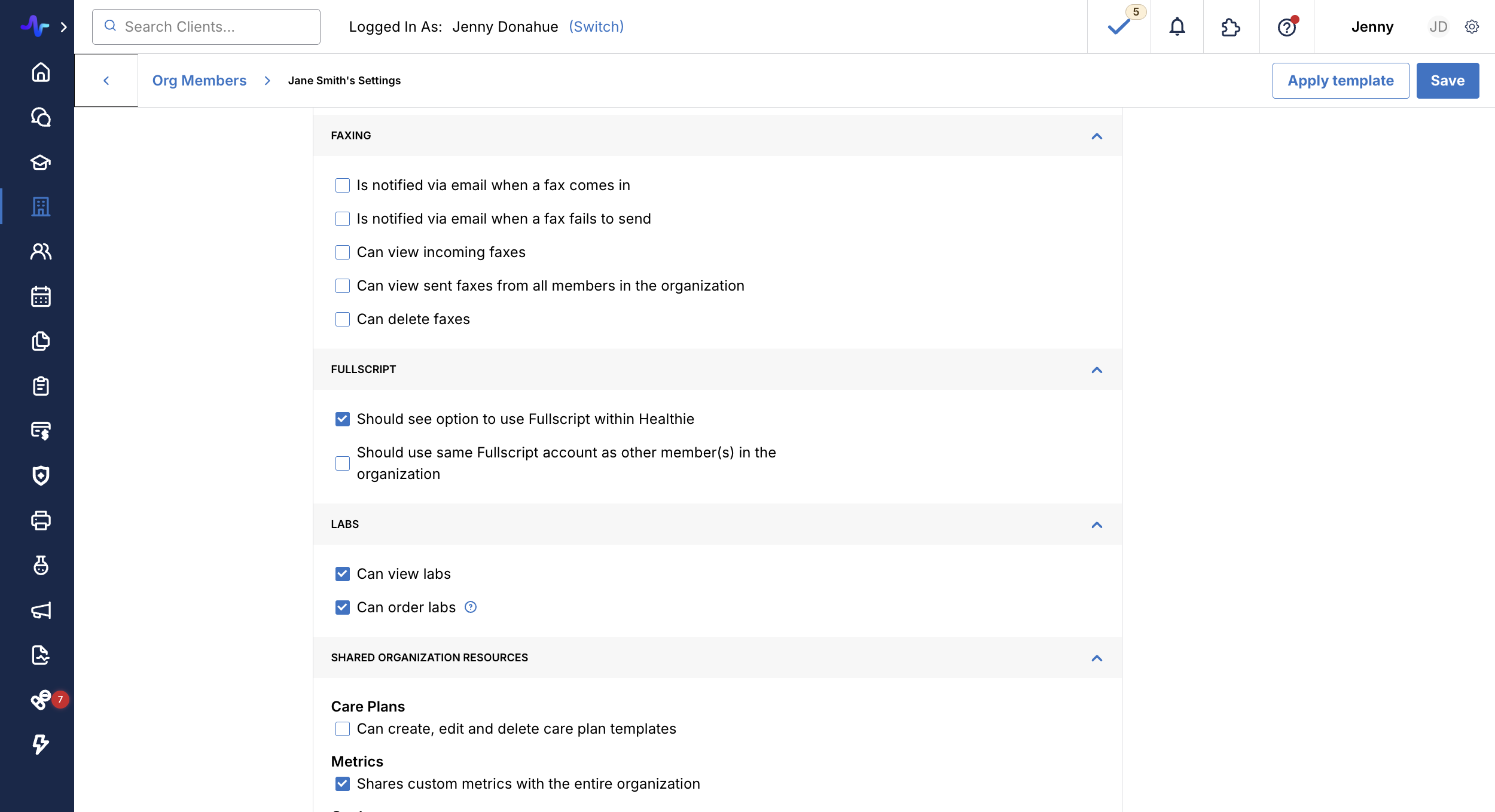Check Can delete faxes option
The width and height of the screenshot is (1495, 812).
pos(343,319)
